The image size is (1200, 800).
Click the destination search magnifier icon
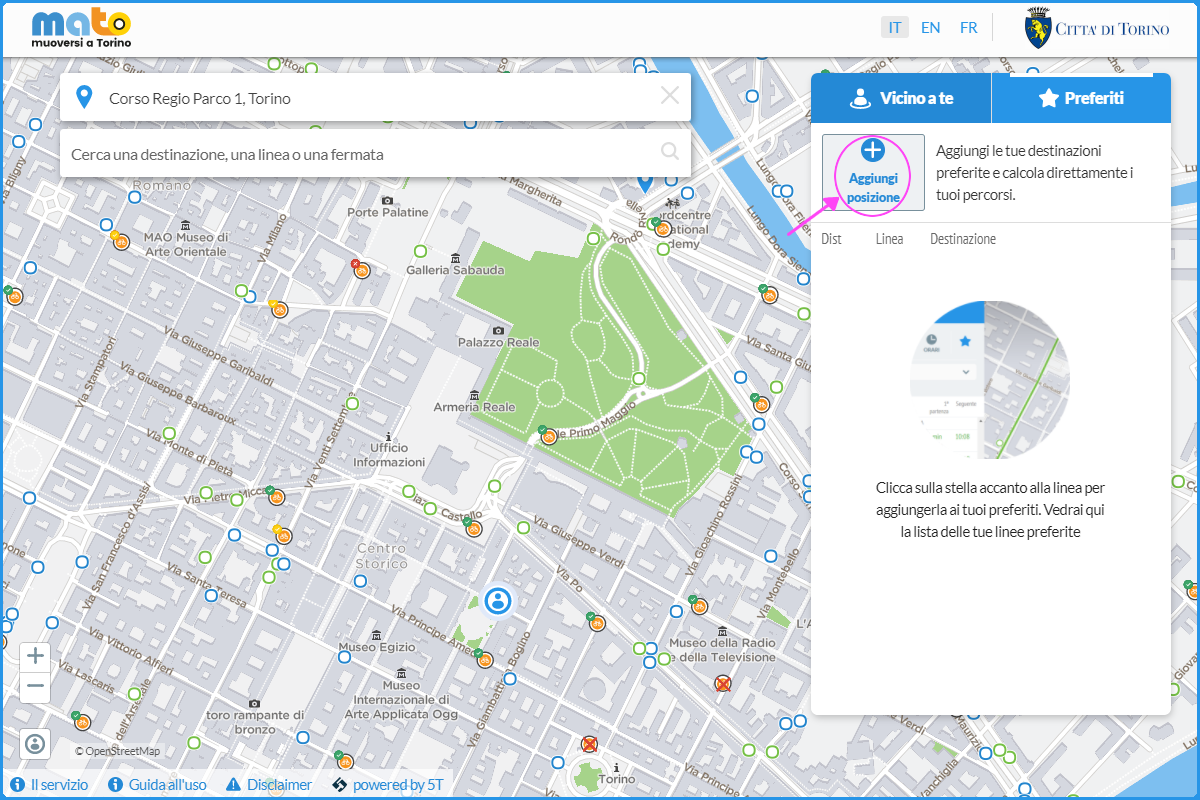669,152
